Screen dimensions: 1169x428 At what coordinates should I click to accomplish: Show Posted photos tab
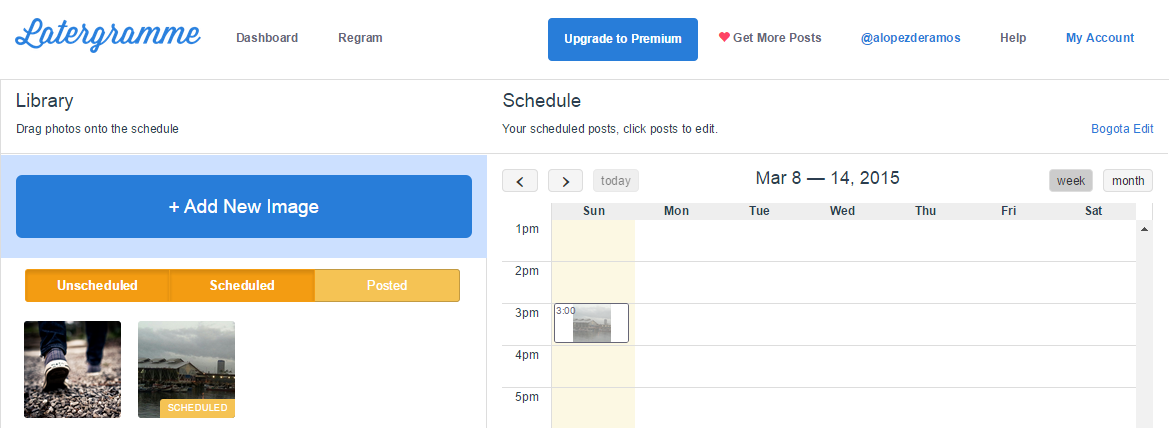387,285
